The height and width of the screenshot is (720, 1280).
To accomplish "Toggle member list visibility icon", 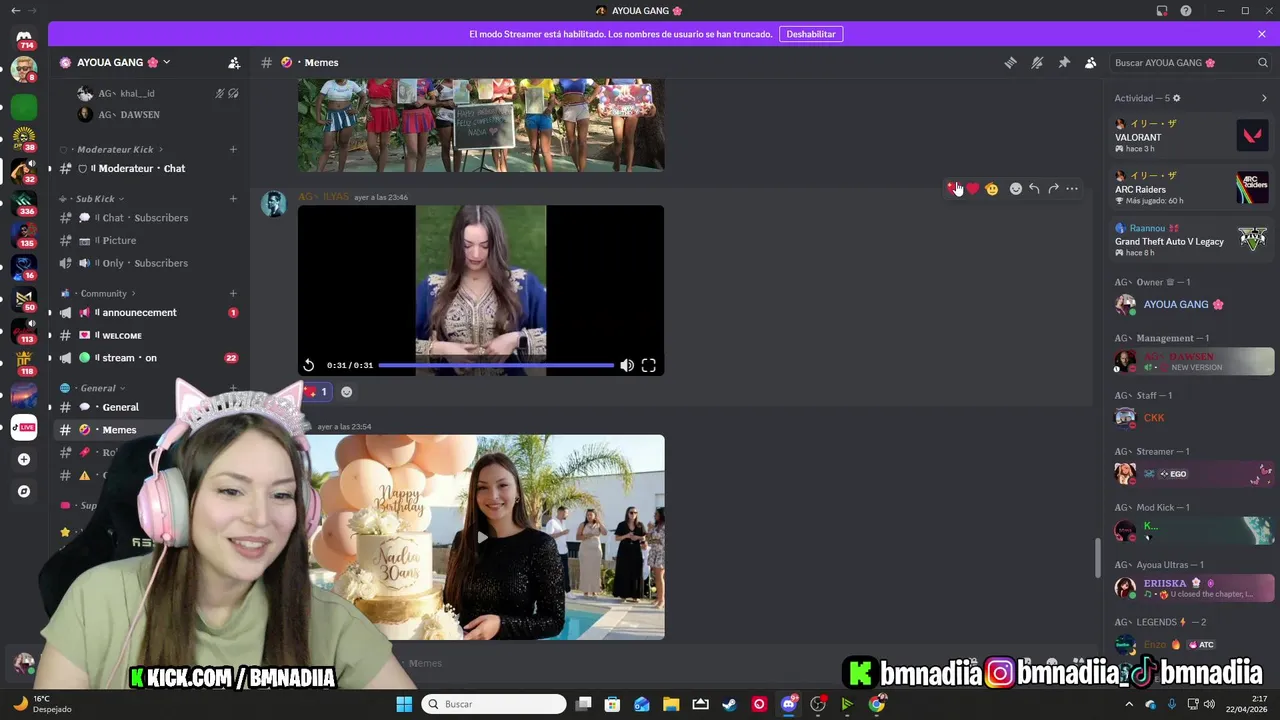I will [1090, 62].
